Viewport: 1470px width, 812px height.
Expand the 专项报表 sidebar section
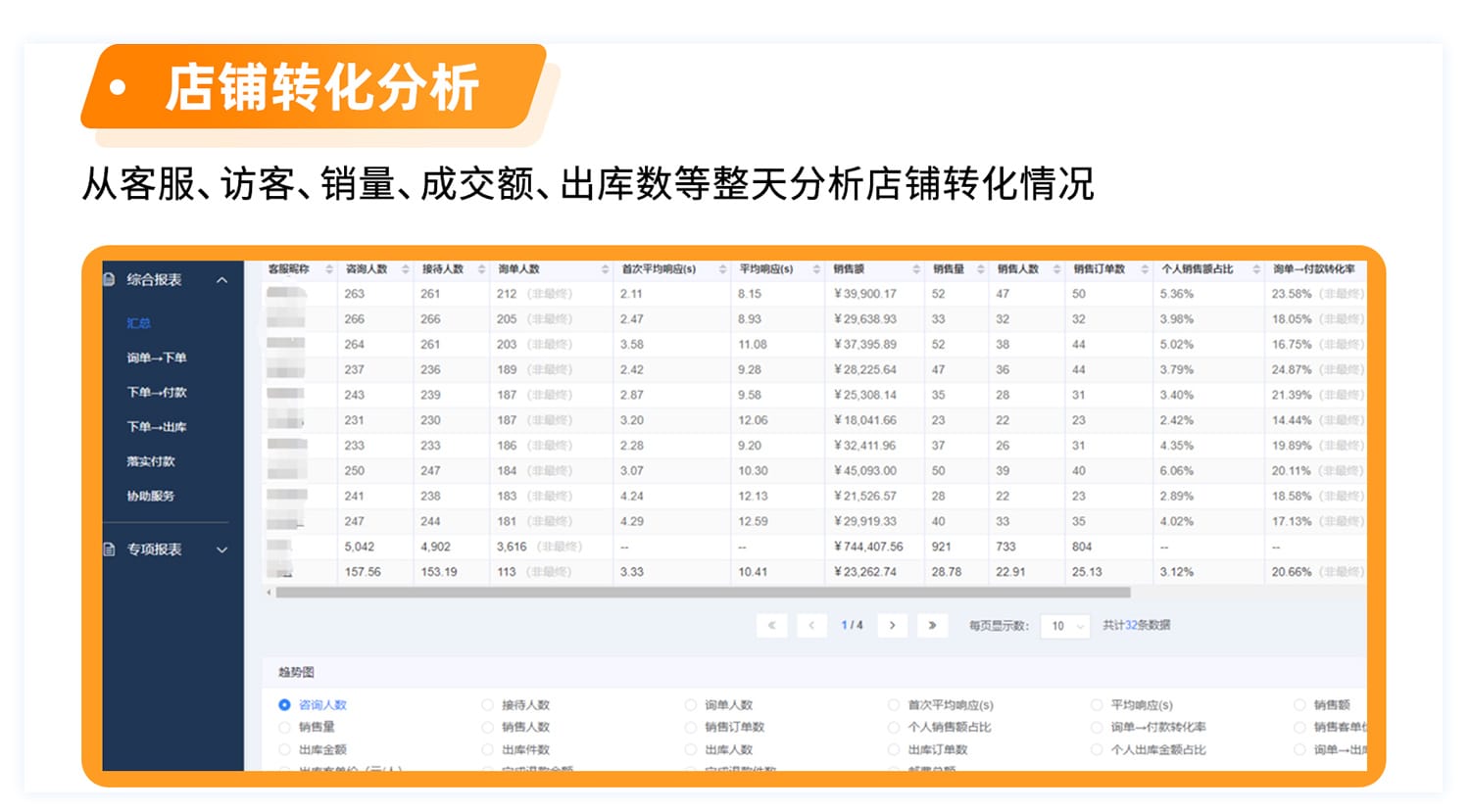pyautogui.click(x=222, y=549)
